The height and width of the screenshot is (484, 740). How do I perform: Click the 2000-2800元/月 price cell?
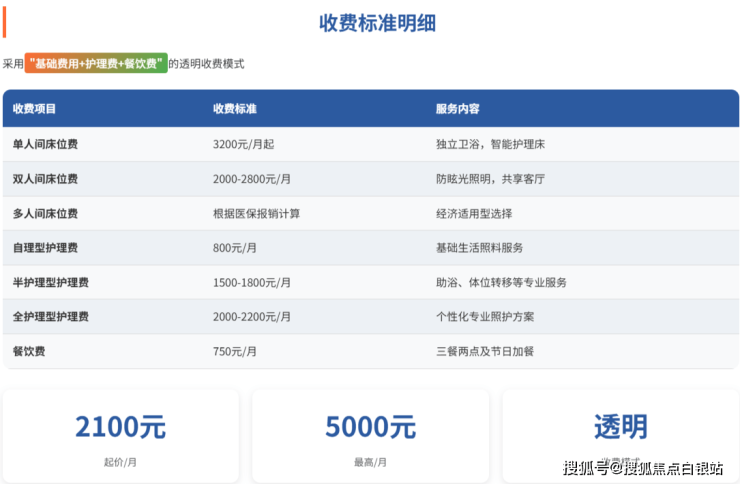[252, 179]
